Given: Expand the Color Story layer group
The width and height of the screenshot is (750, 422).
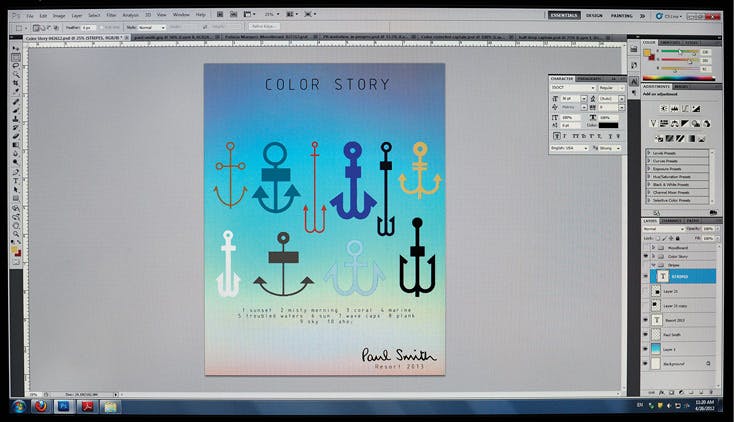Looking at the screenshot, I should [653, 256].
